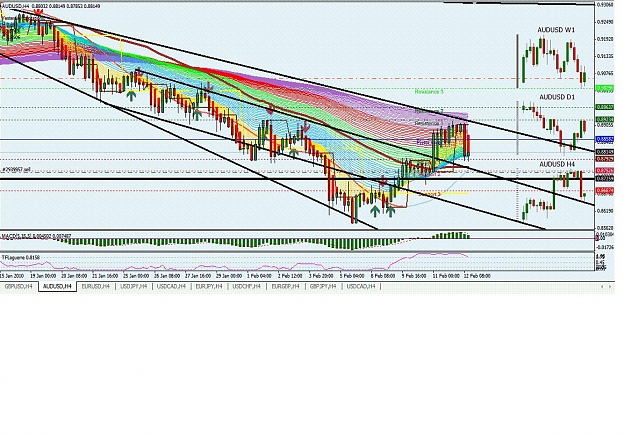Click the 12 Feb 08:00 time axis label
Viewport: 625px width, 436px height.
477,276
